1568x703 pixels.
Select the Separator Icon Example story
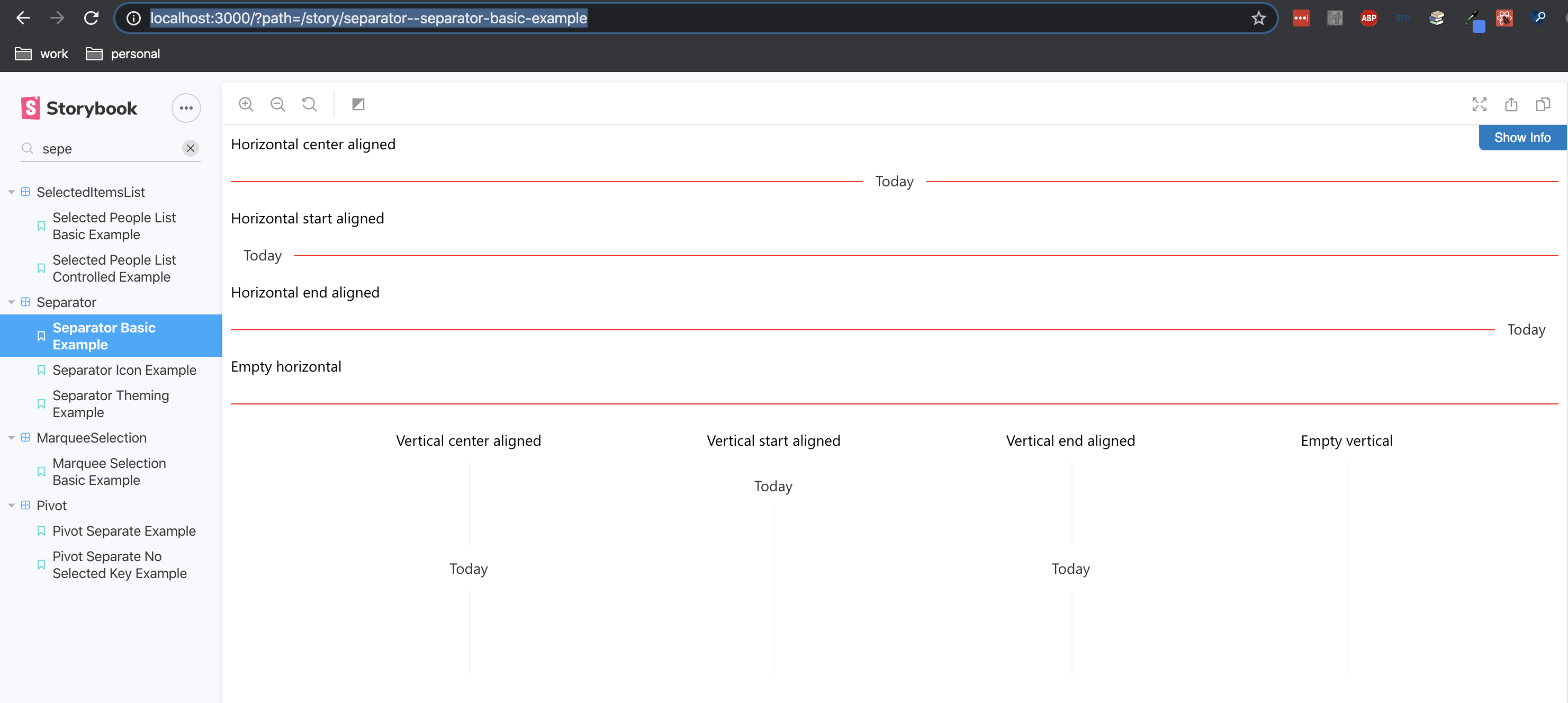click(124, 369)
